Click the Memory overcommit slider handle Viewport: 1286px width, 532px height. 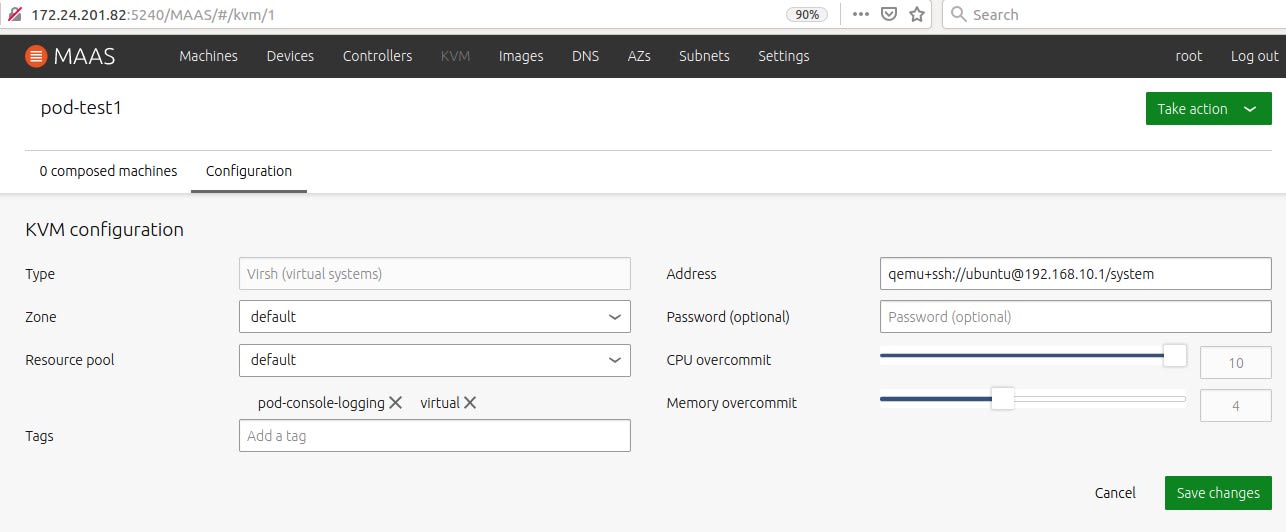(1002, 398)
